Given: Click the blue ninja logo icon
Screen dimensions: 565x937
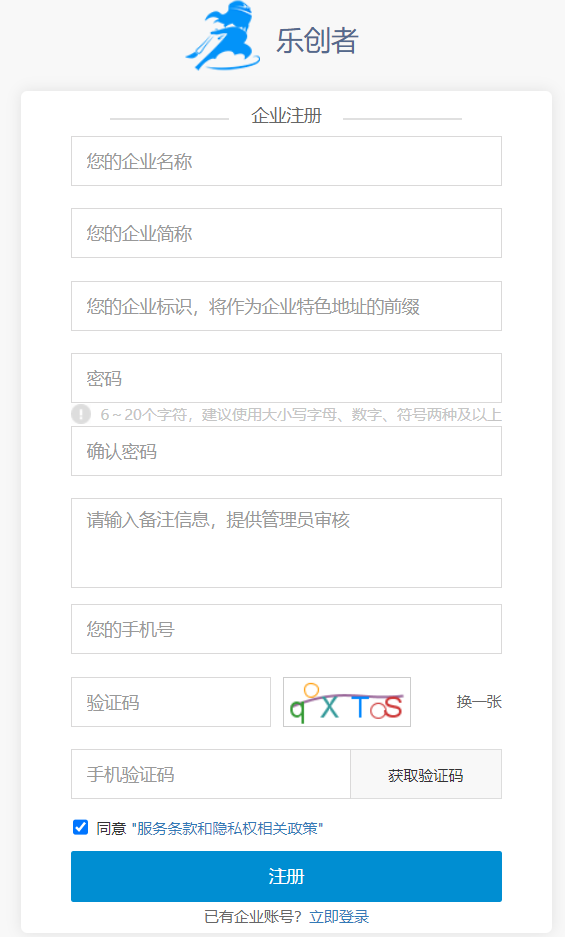Looking at the screenshot, I should point(223,36).
